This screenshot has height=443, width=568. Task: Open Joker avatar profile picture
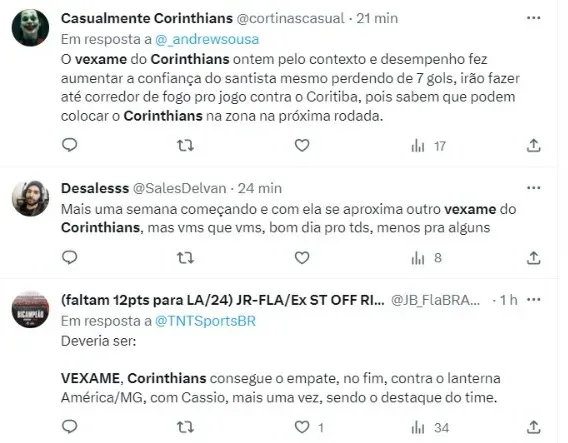[x=30, y=28]
